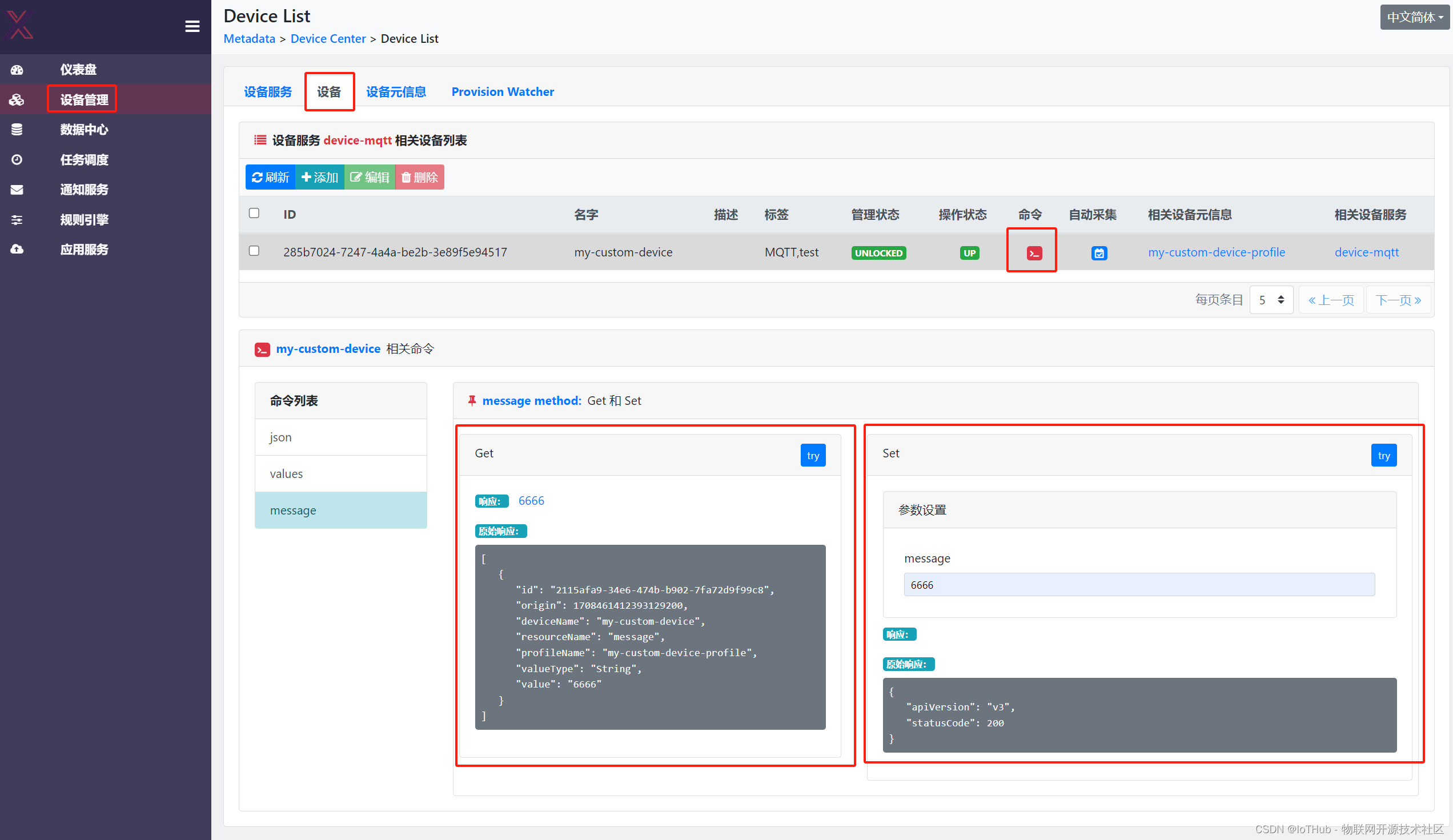Go to previous page with 上一页
Screen dimensions: 1453x840
pyautogui.click(x=1331, y=300)
